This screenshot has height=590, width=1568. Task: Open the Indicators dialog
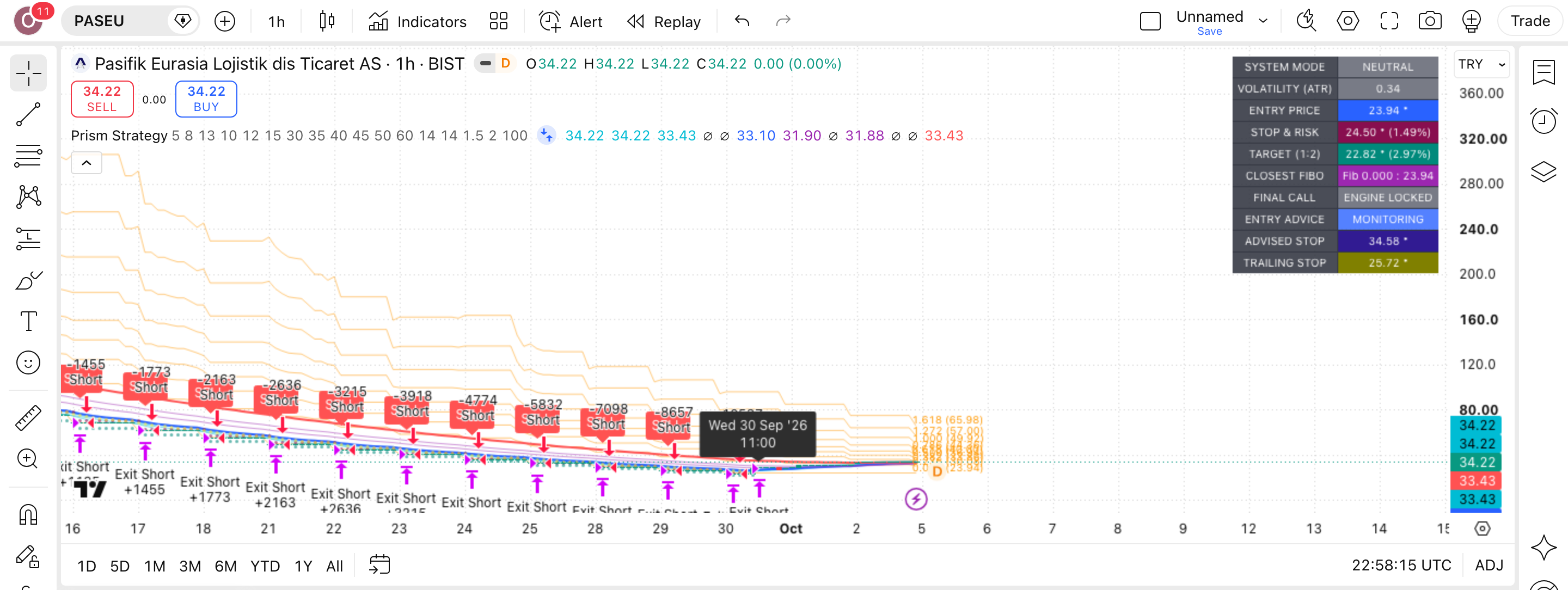pyautogui.click(x=418, y=21)
